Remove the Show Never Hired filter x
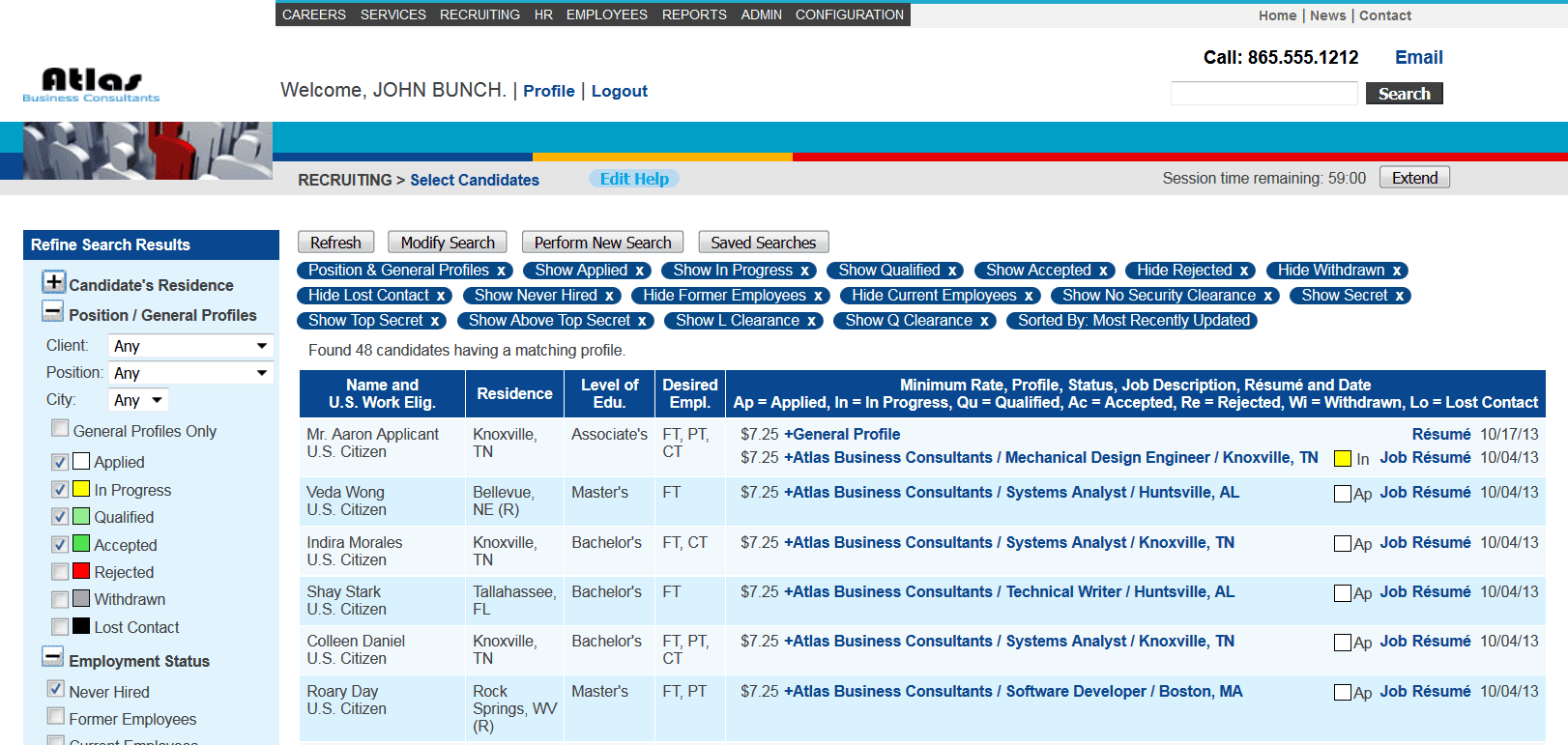This screenshot has height=745, width=1568. click(609, 296)
